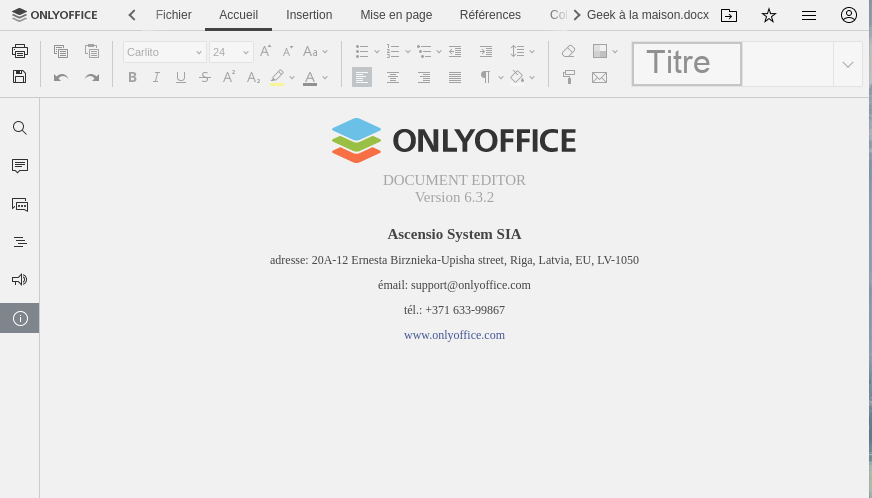Open color scheme change icon

[x=600, y=51]
